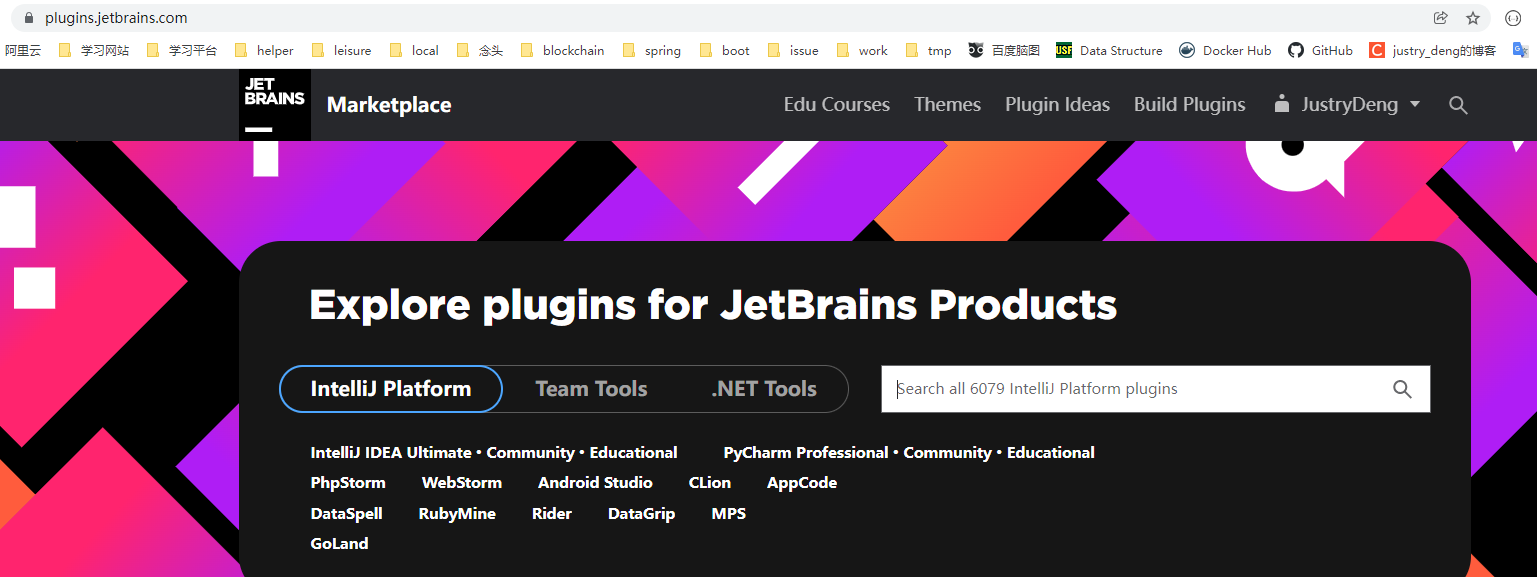Image resolution: width=1537 pixels, height=577 pixels.
Task: Open the blockchain bookmark folder
Action: pyautogui.click(x=562, y=50)
